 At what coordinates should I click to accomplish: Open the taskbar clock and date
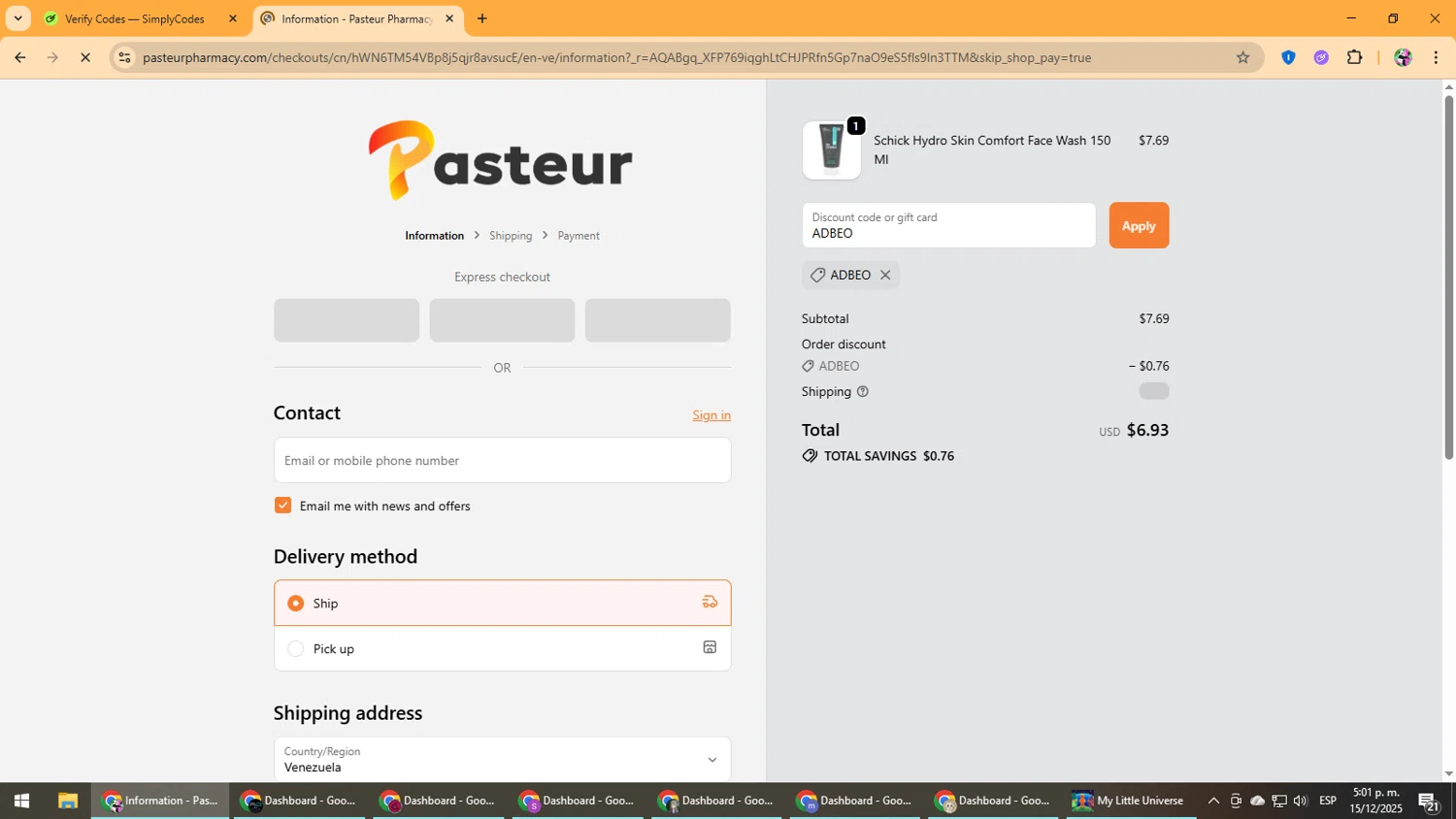click(1375, 801)
